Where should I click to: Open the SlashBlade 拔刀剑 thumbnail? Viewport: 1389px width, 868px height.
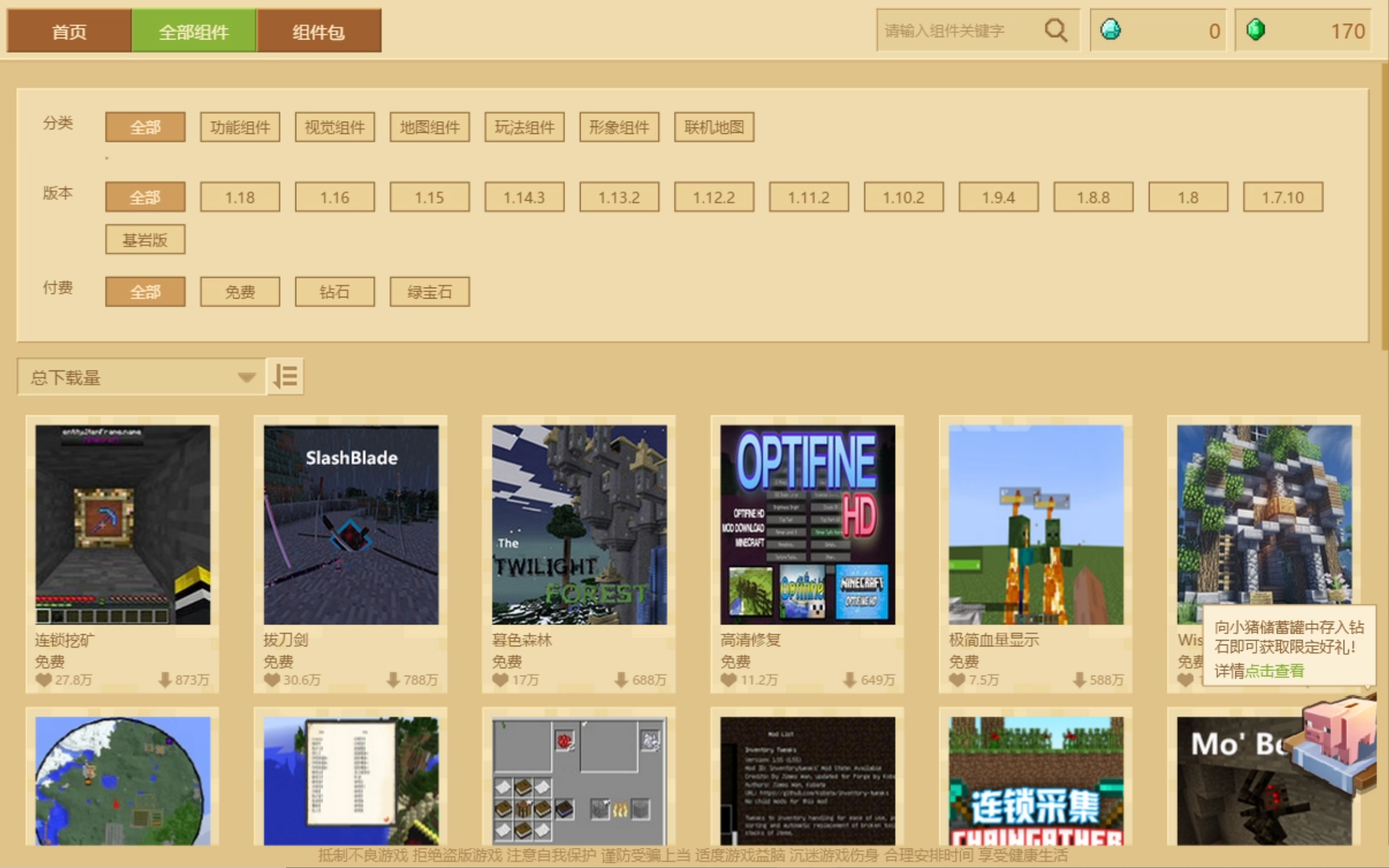351,525
